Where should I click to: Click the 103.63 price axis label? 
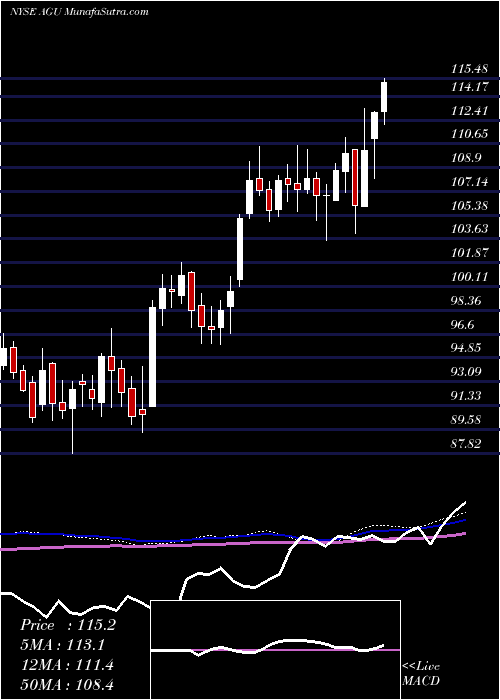click(x=469, y=229)
